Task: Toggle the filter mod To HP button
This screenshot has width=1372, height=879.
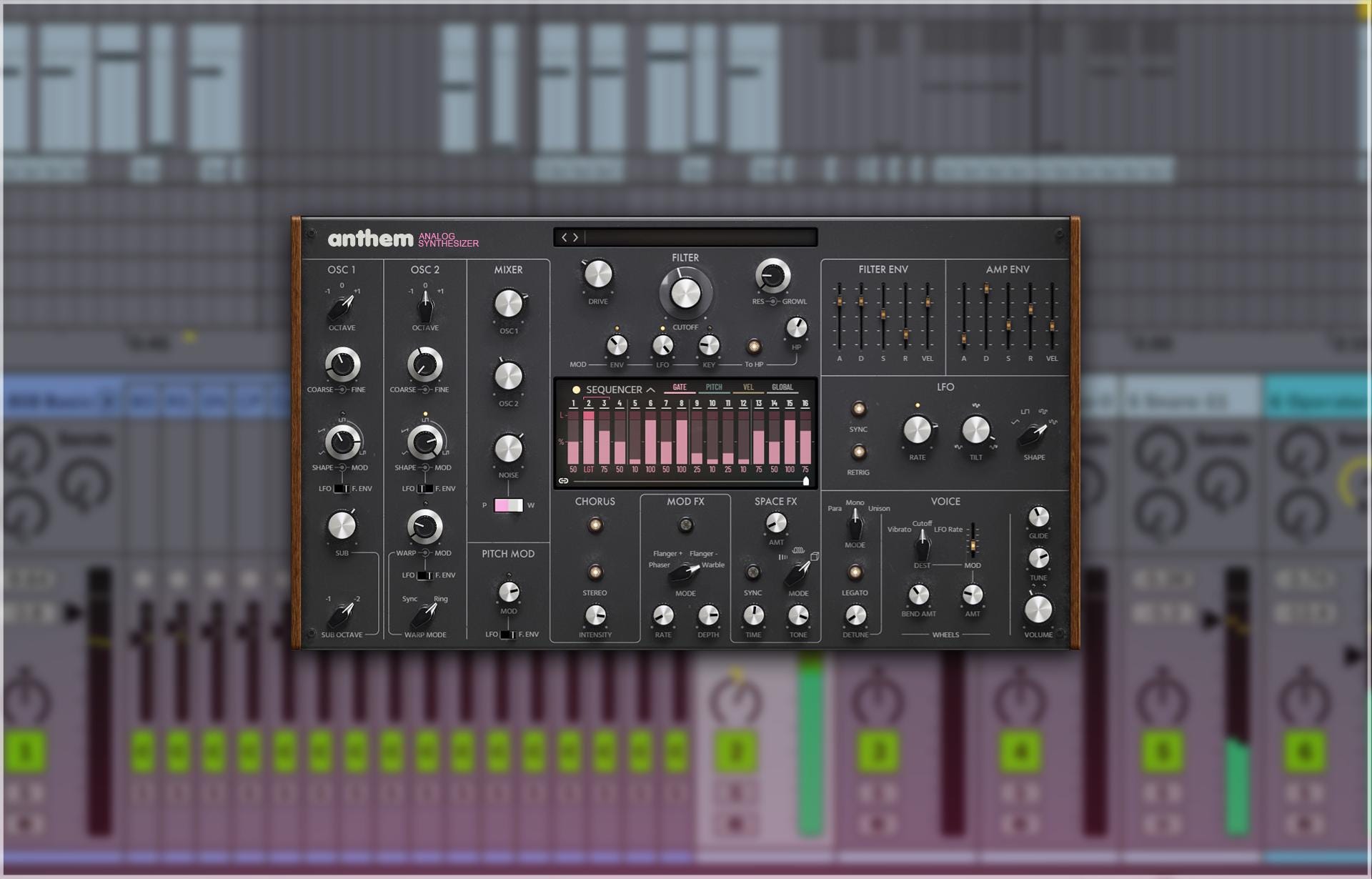Action: (x=754, y=347)
